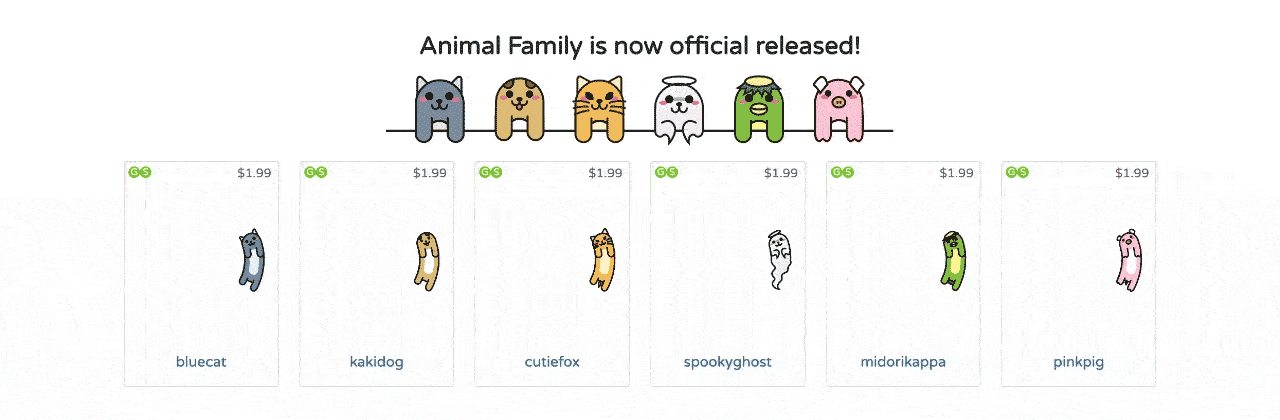Image resolution: width=1280 pixels, height=420 pixels.
Task: Open the bluecat product link
Action: (201, 362)
